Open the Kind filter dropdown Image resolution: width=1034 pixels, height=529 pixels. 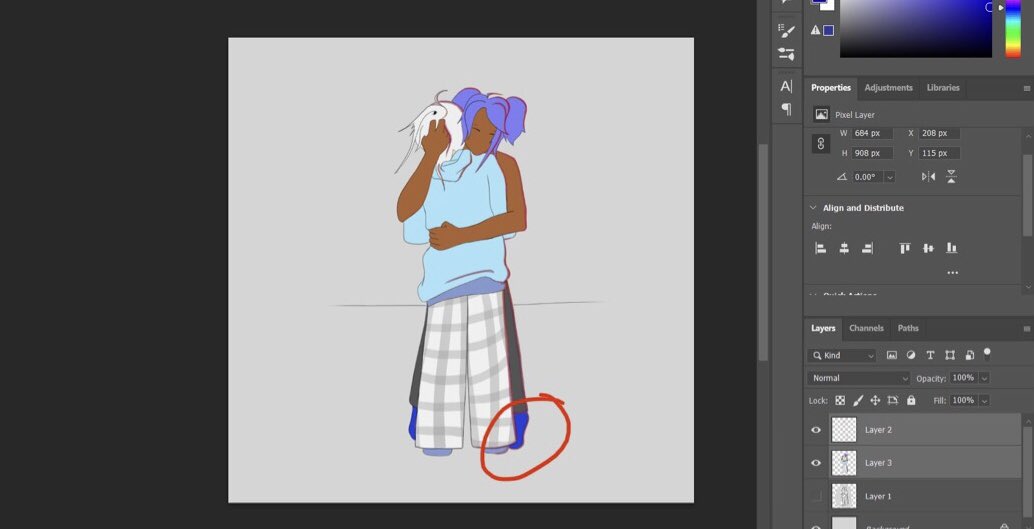coord(841,356)
